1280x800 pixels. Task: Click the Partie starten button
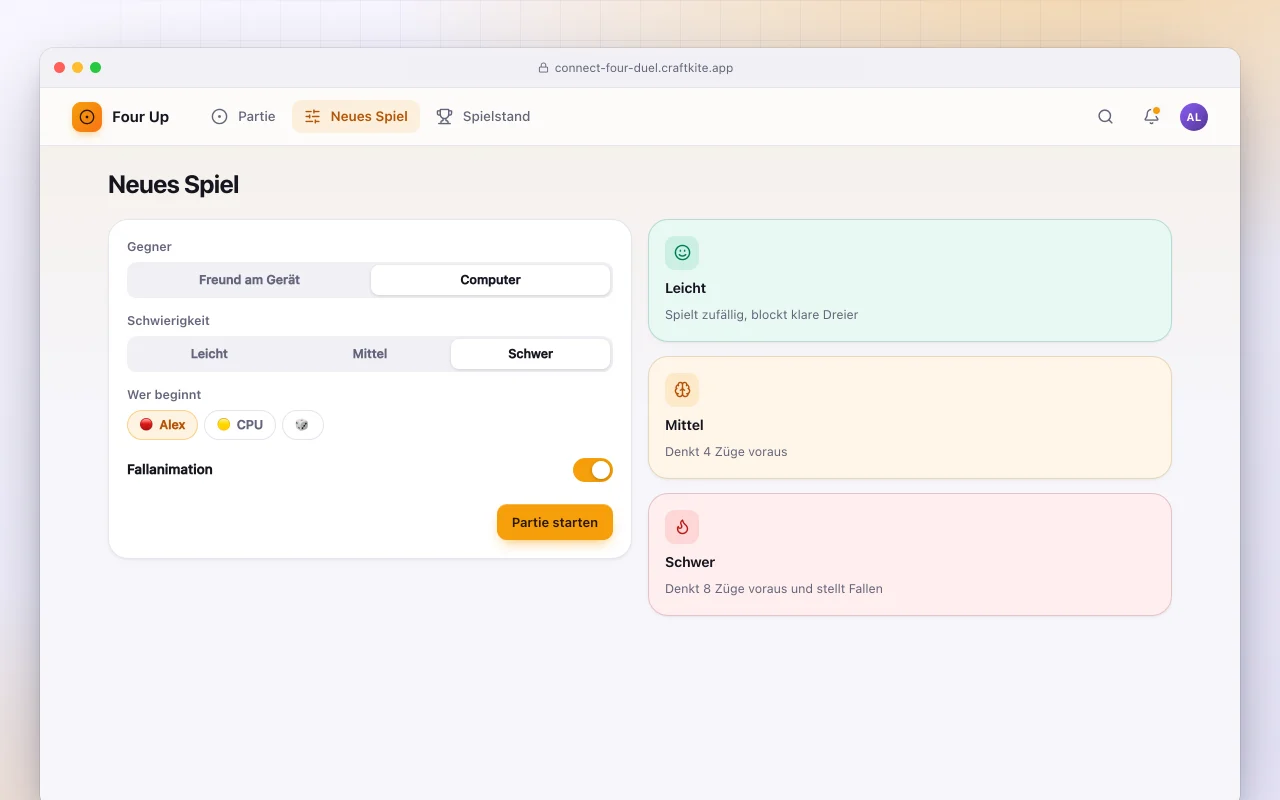pos(555,522)
